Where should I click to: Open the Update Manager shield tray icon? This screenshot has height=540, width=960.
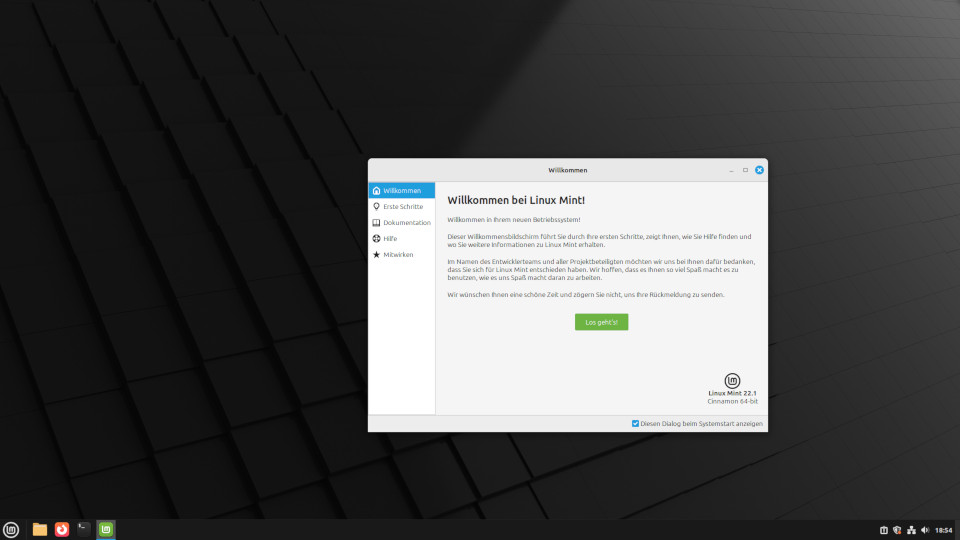[x=897, y=530]
